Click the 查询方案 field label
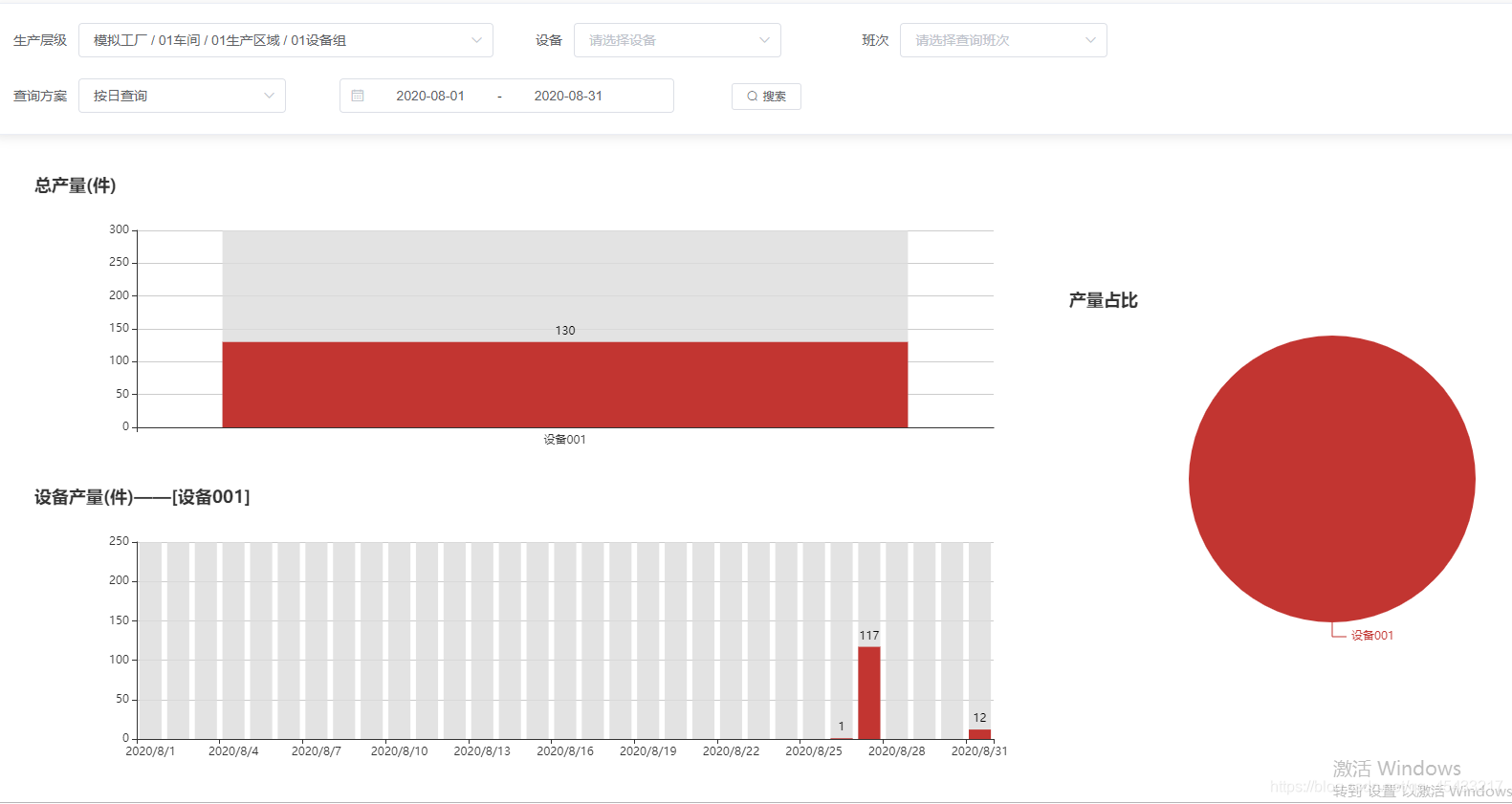This screenshot has height=804, width=1512. 40,96
